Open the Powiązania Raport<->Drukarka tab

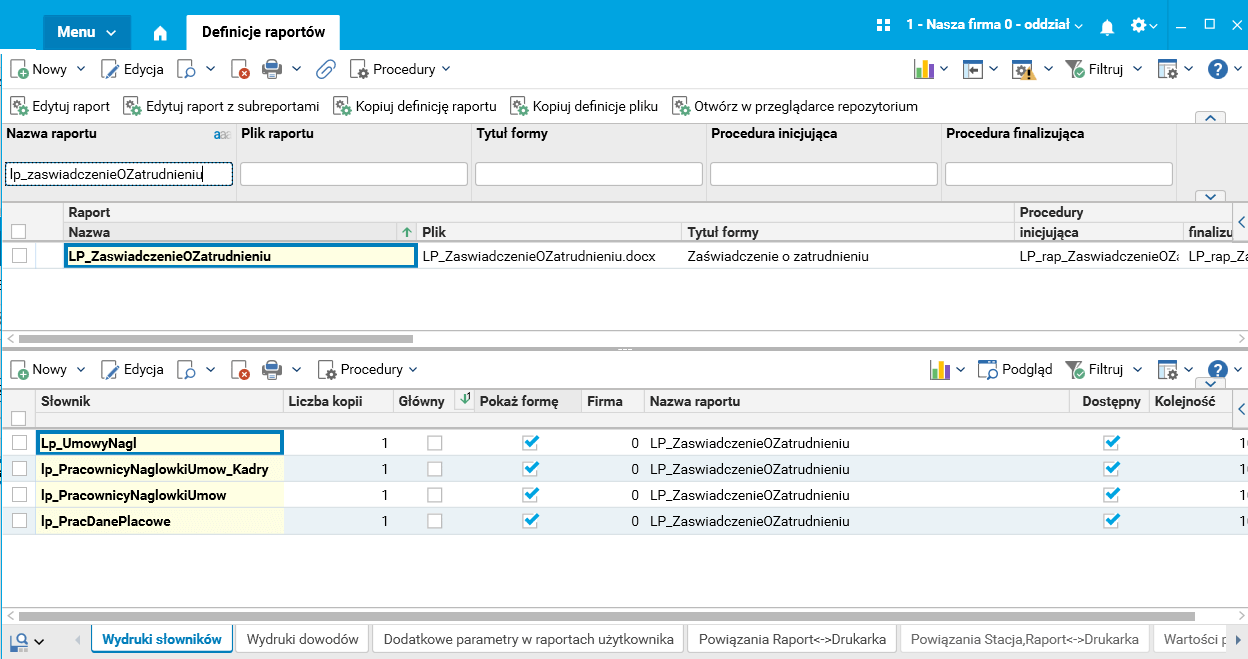click(789, 639)
